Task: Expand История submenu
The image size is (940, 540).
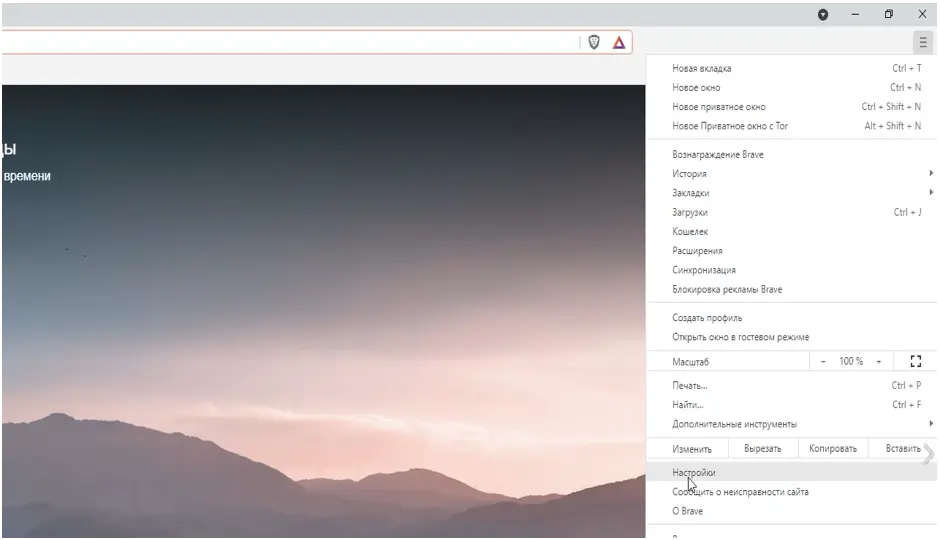Action: (x=791, y=174)
